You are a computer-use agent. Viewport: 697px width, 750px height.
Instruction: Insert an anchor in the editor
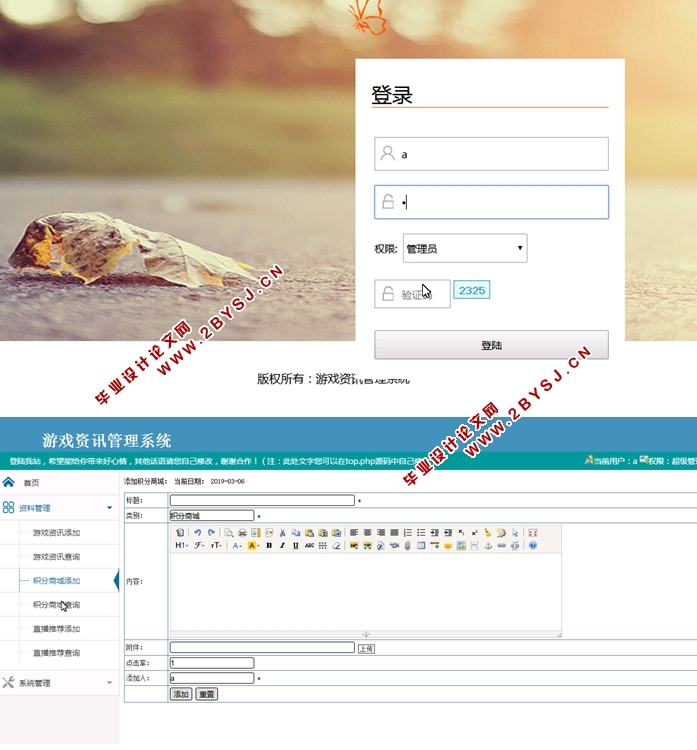pos(488,545)
